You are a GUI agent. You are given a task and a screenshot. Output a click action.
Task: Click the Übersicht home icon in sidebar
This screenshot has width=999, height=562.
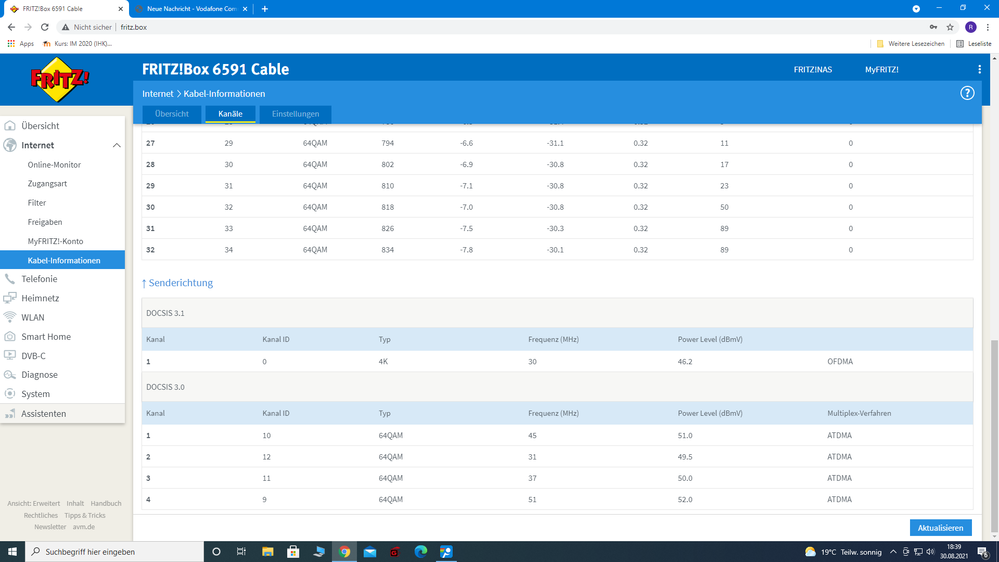10,126
